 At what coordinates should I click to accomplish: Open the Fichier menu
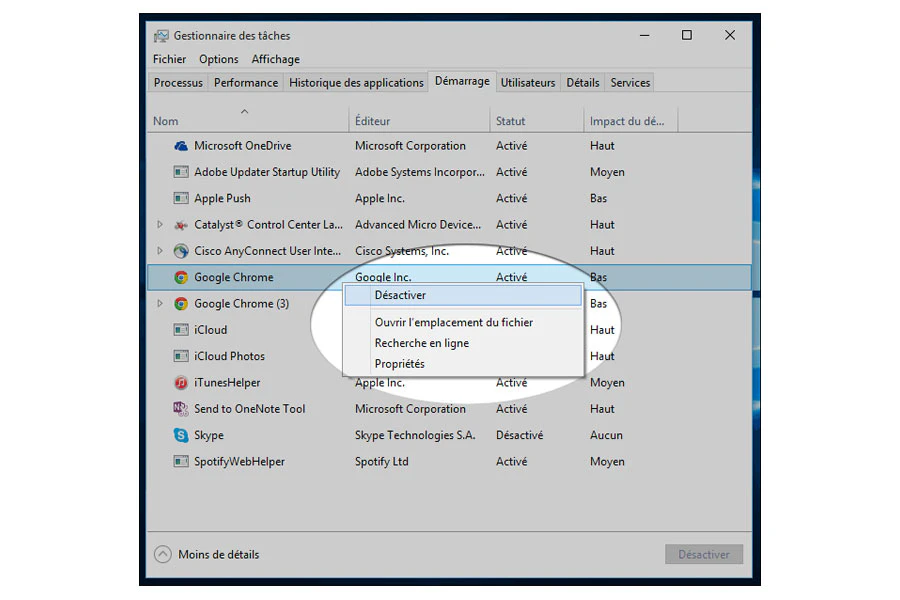pos(169,60)
